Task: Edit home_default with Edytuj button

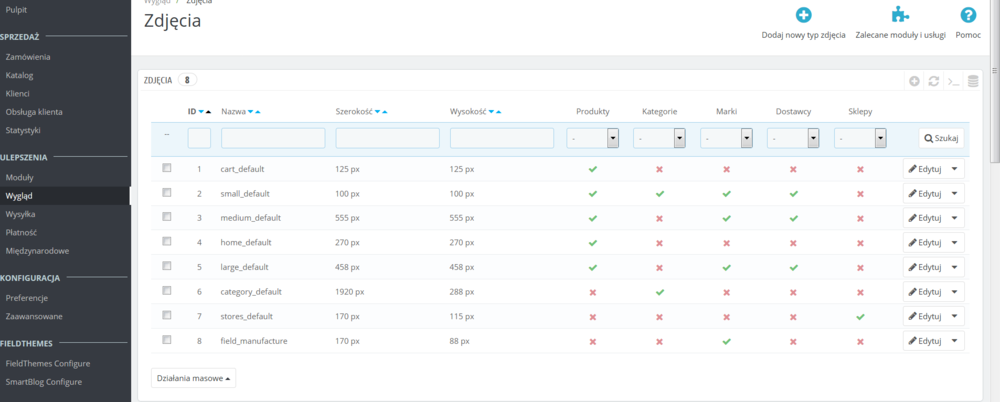Action: click(925, 242)
